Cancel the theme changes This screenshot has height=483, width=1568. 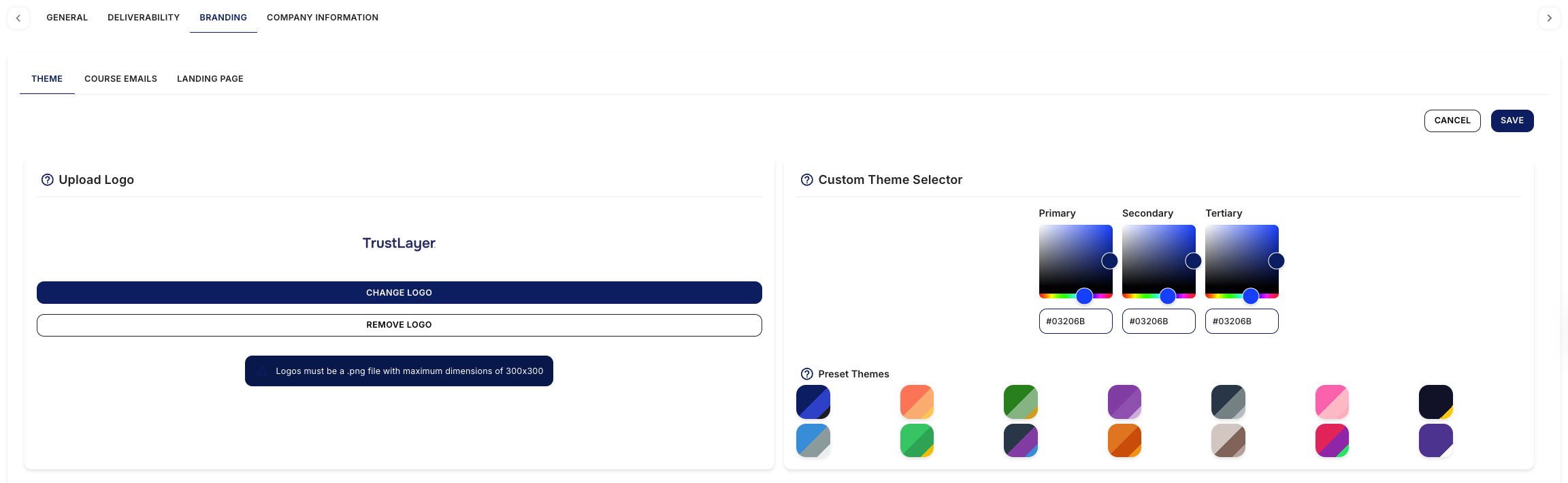click(1452, 121)
